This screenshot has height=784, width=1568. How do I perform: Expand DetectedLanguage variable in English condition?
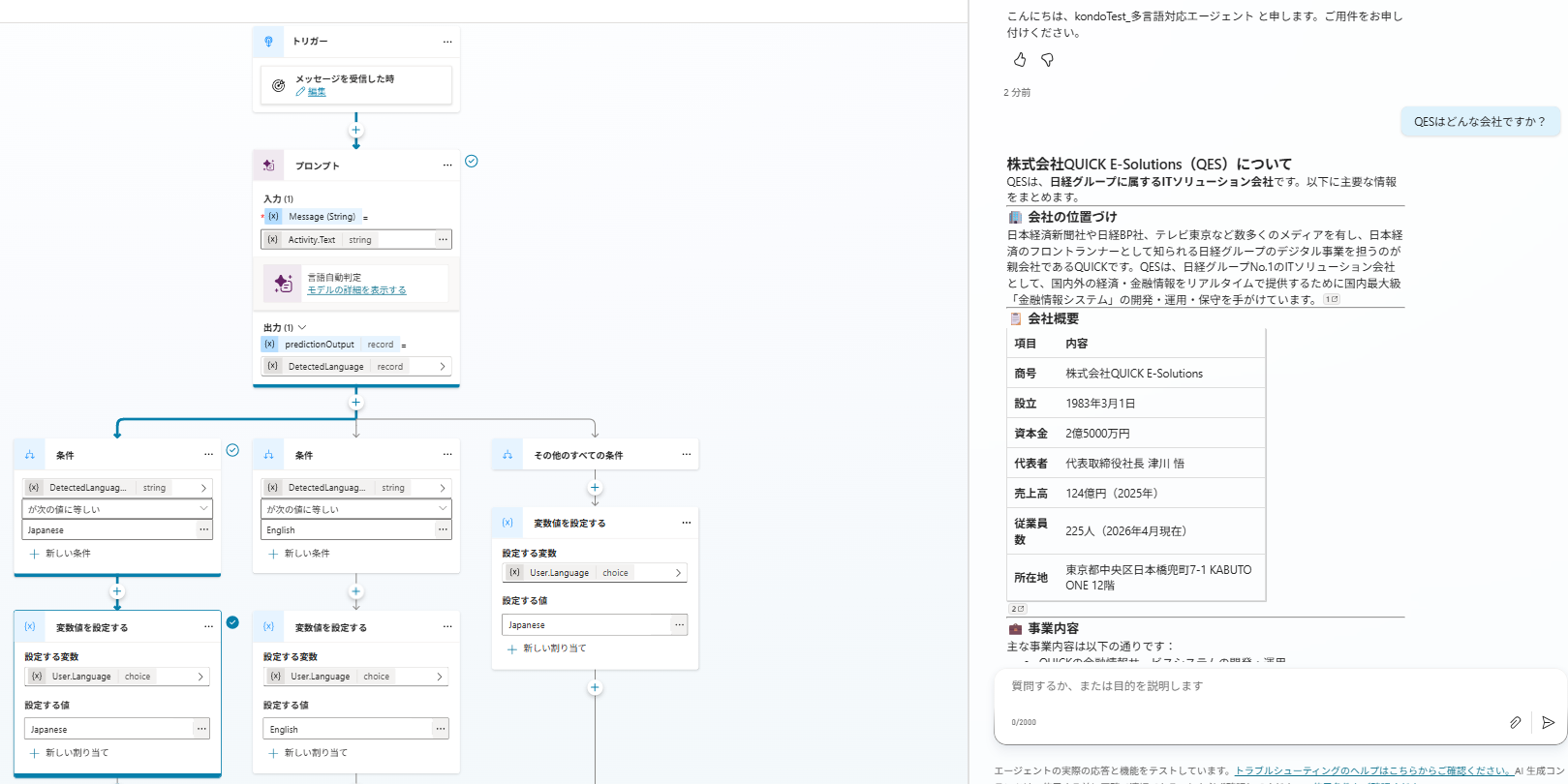point(443,488)
